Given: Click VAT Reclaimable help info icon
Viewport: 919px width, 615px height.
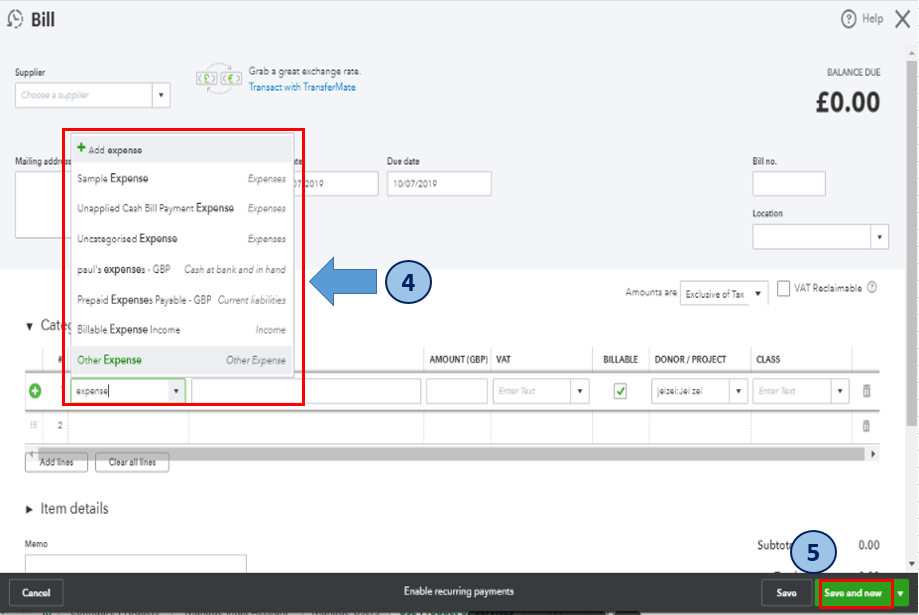Looking at the screenshot, I should point(872,287).
